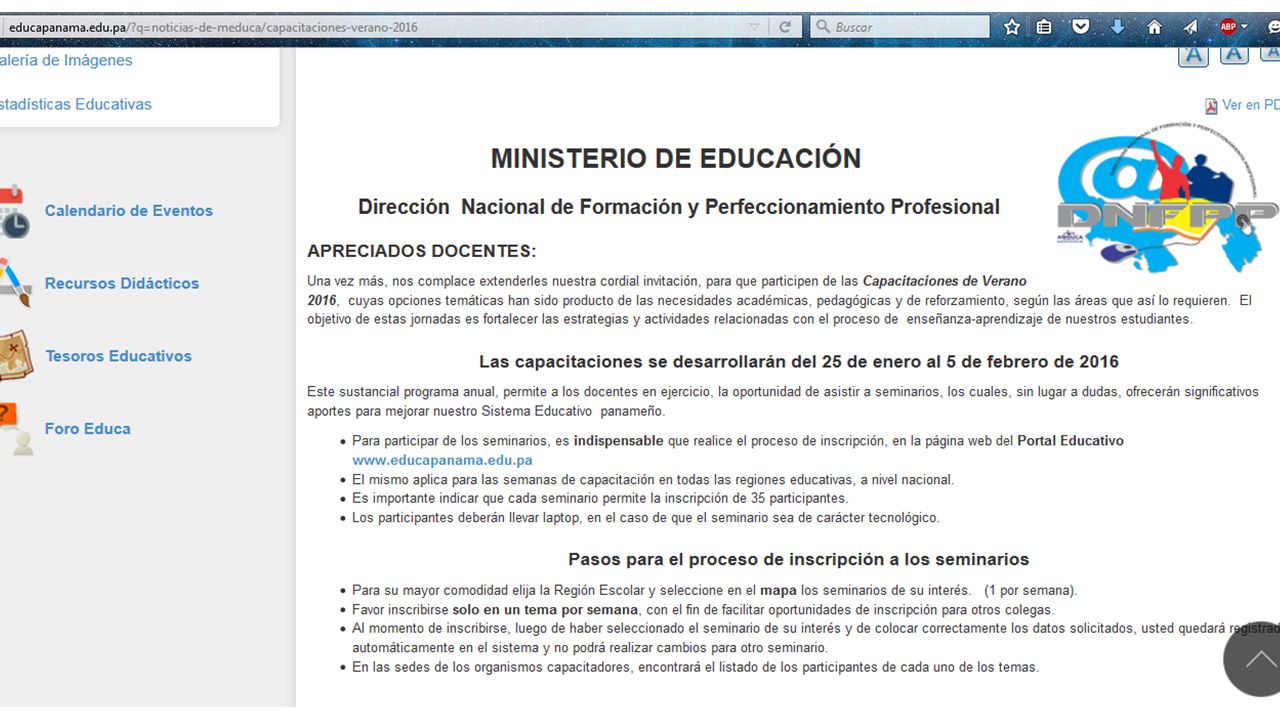Click the first font size A icon
Screen dimensions: 1280x720
point(1193,55)
